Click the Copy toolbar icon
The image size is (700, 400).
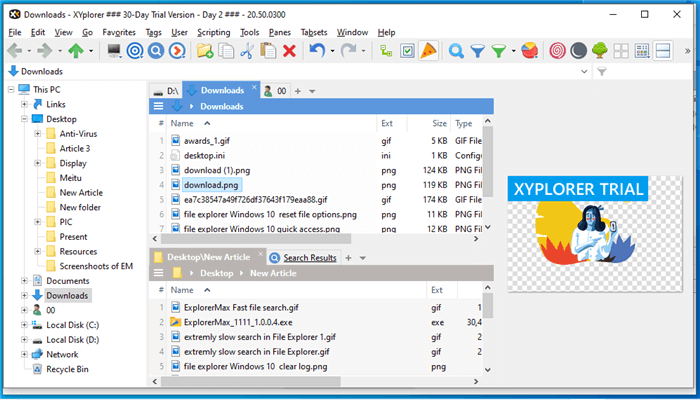[226, 51]
